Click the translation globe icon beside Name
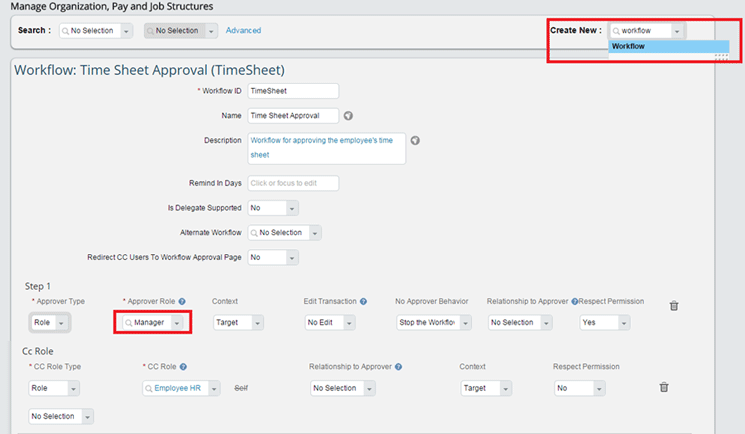The height and width of the screenshot is (434, 745). point(349,116)
